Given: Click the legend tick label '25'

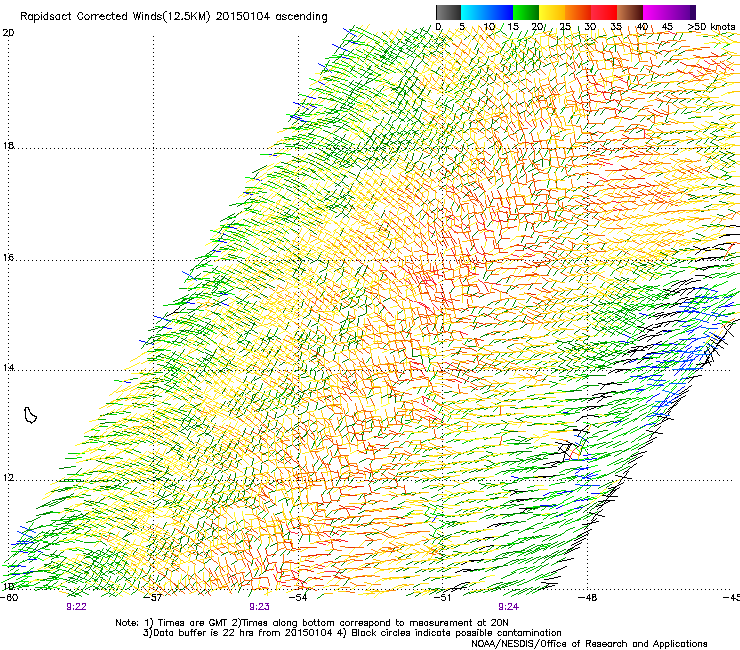Looking at the screenshot, I should (565, 27).
